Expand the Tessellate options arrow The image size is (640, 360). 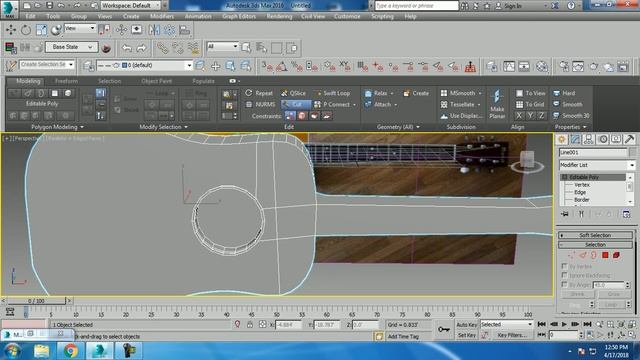pos(479,105)
